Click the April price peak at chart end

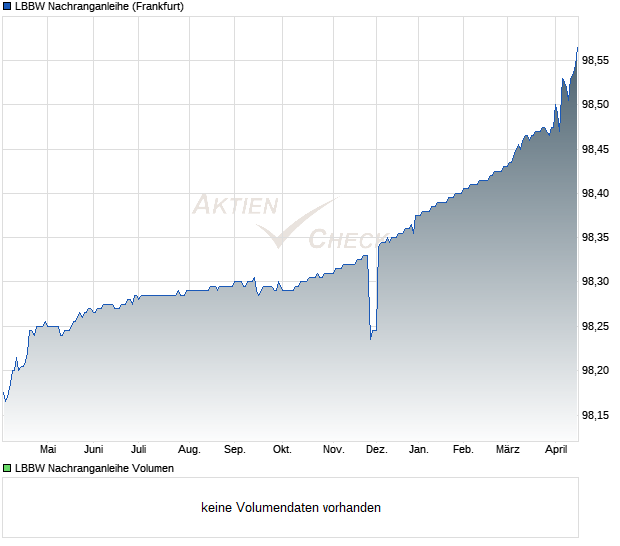point(577,48)
